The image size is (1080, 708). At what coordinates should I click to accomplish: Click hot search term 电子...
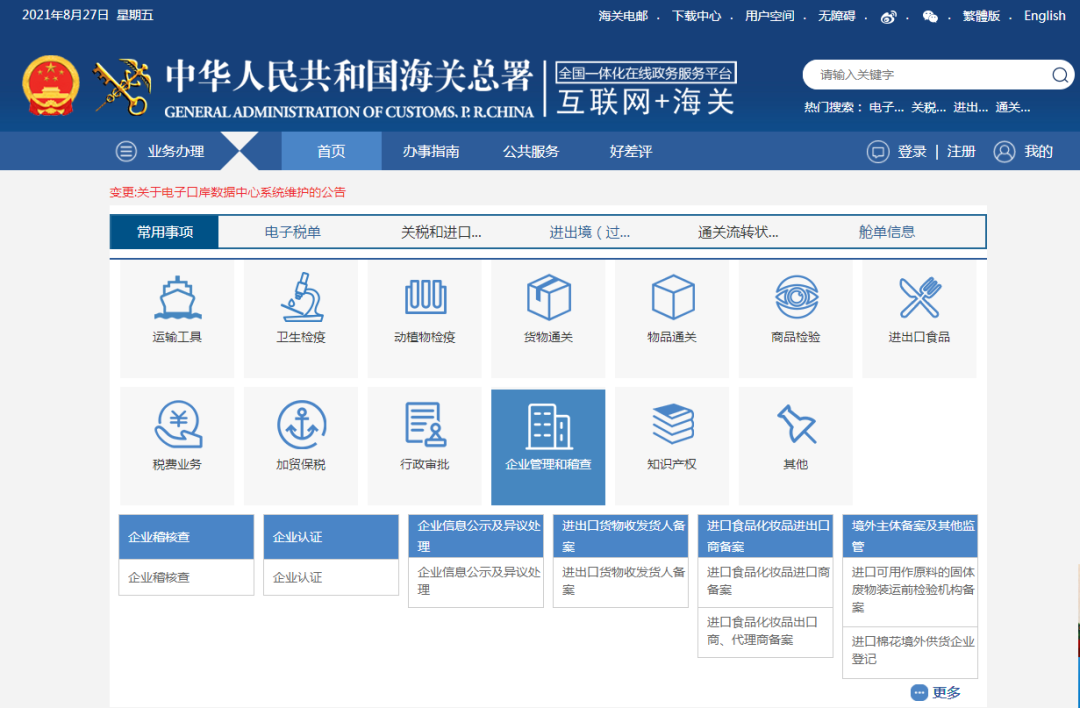[886, 107]
